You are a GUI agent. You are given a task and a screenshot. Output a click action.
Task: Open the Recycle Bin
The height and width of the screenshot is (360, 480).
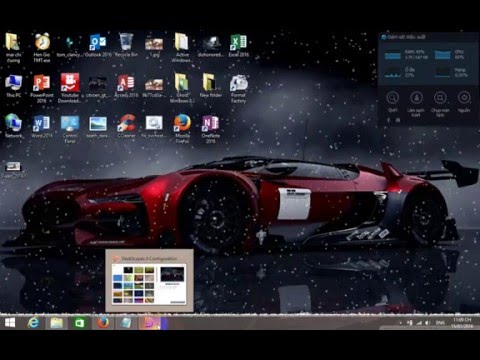(x=126, y=45)
